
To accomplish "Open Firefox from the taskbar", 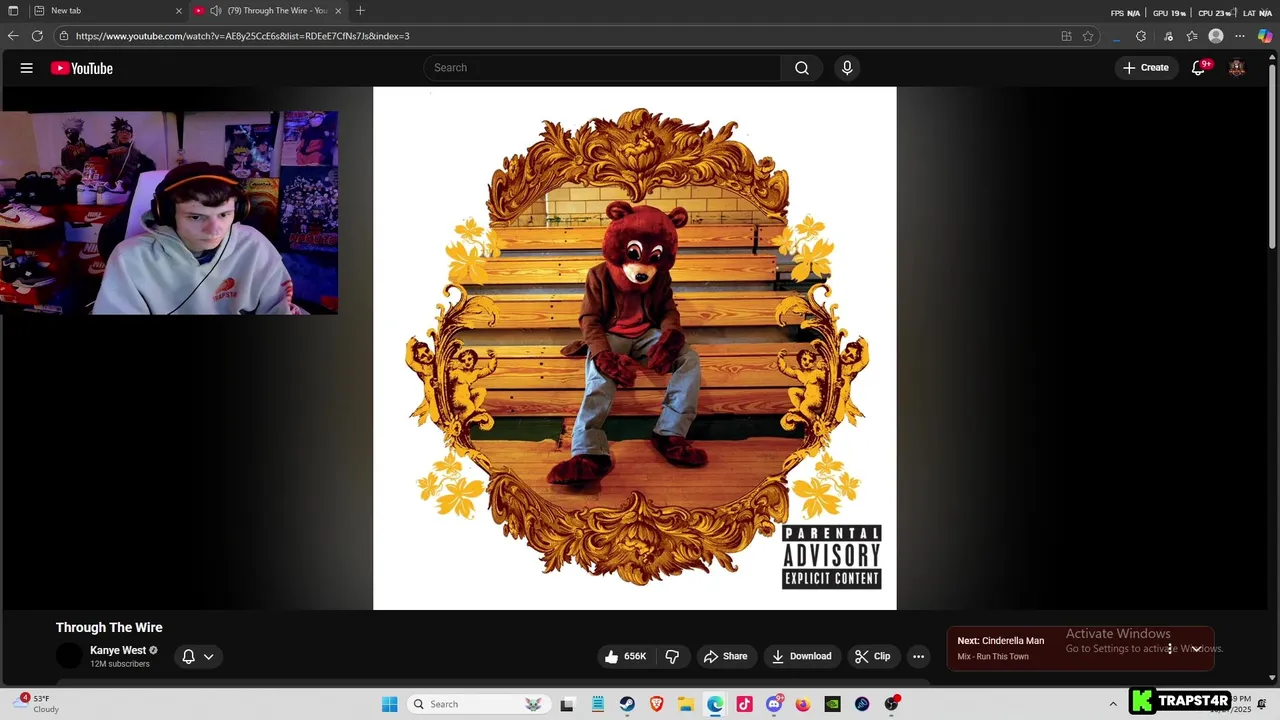I will tap(803, 704).
